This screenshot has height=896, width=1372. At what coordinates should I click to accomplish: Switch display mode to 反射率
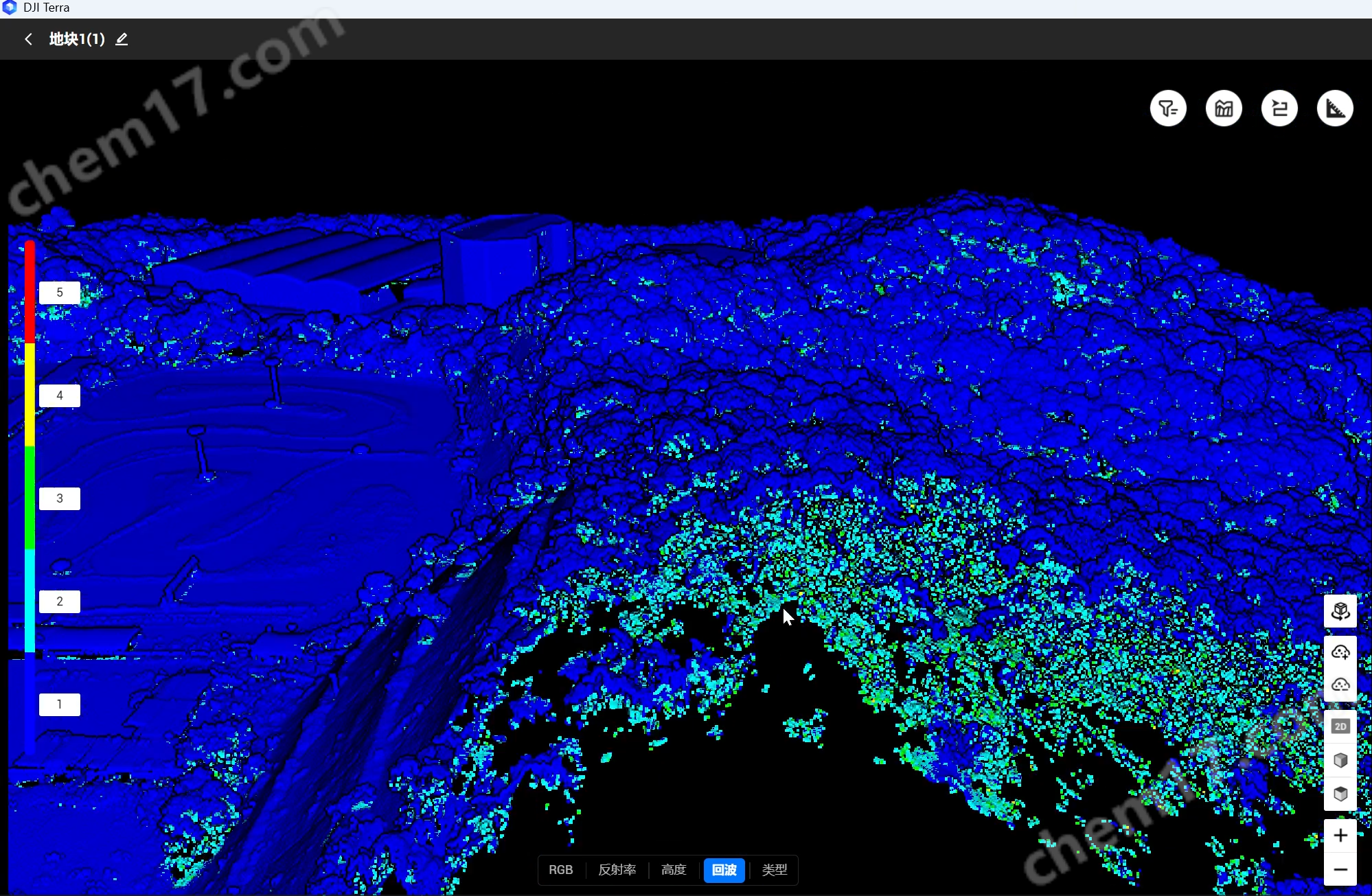pyautogui.click(x=617, y=870)
